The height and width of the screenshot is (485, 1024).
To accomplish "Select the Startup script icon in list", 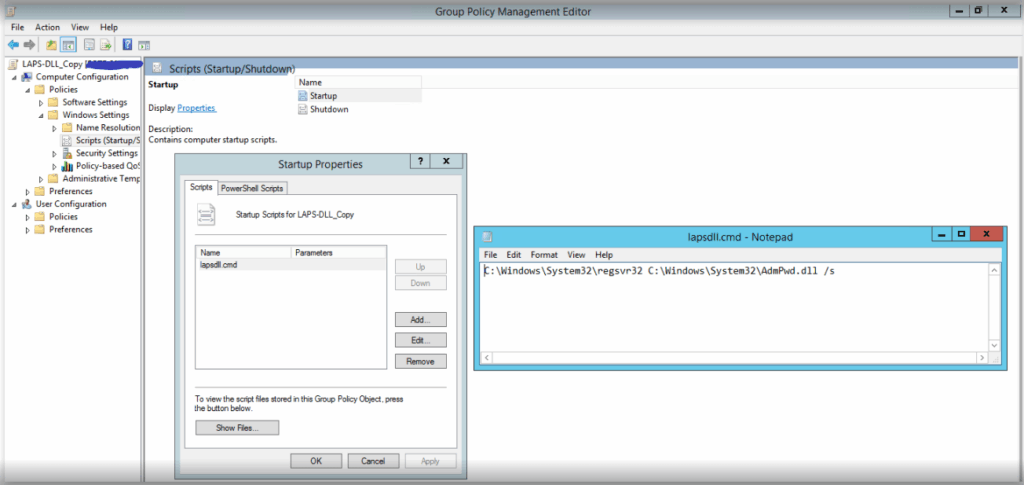I will (x=303, y=96).
